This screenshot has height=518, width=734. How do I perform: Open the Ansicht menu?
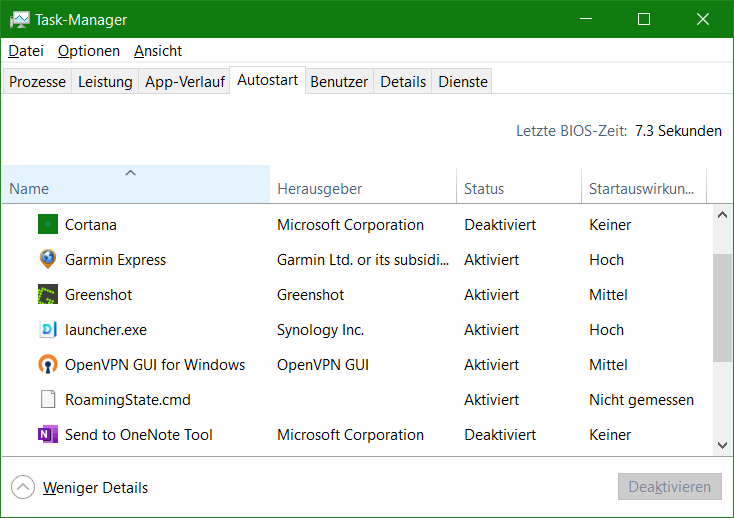tap(158, 51)
